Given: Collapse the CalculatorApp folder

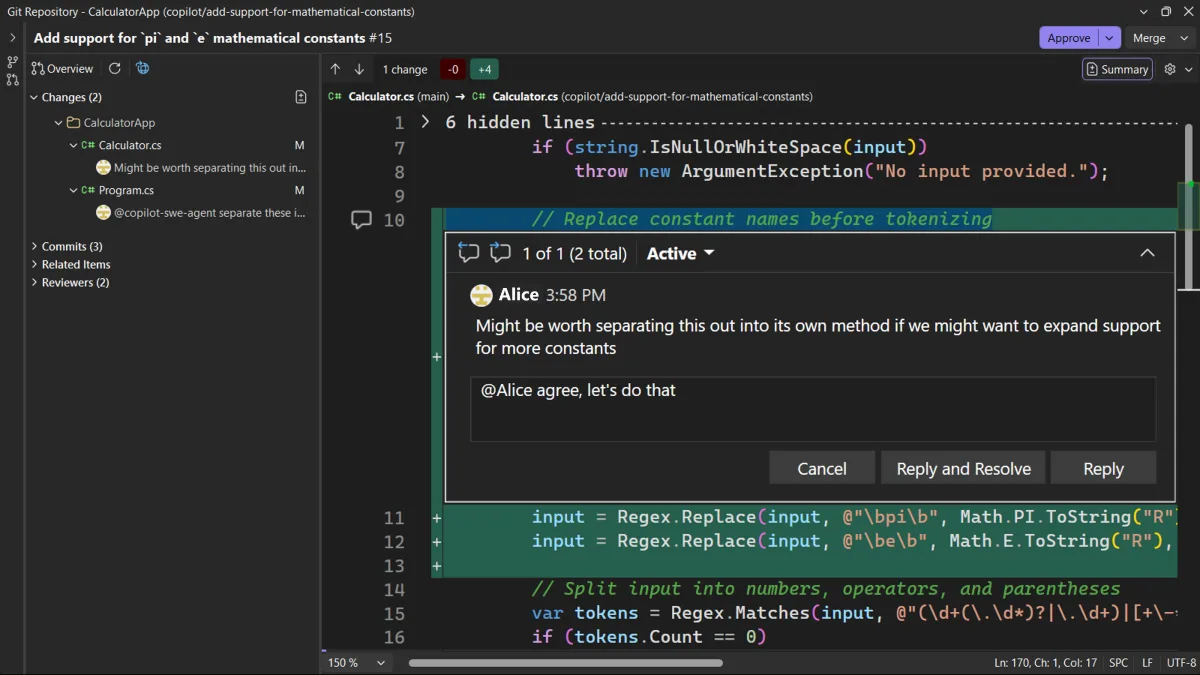Looking at the screenshot, I should point(59,123).
